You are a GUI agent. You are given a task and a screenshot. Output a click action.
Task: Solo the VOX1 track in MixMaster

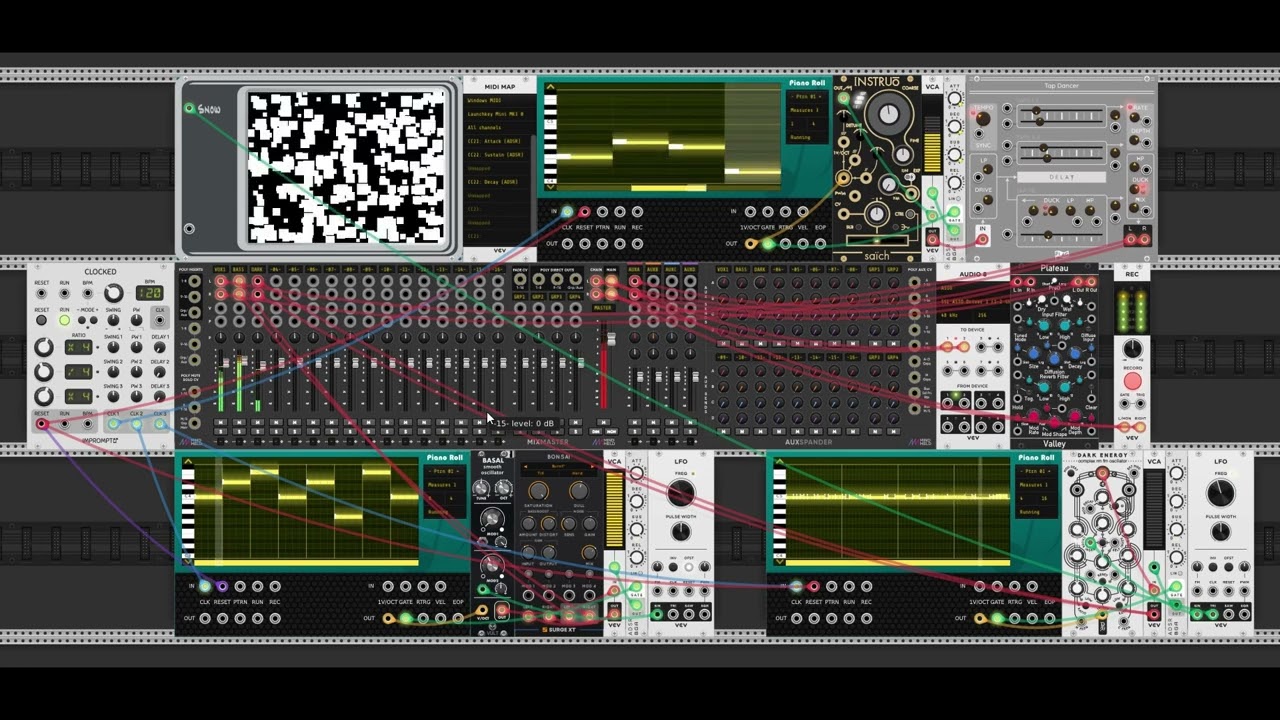pos(220,431)
